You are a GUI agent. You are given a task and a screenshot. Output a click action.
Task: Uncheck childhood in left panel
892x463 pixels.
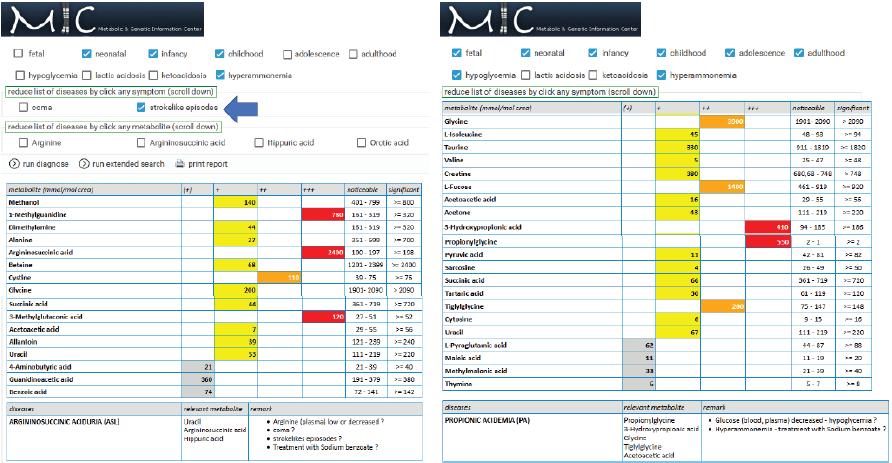pyautogui.click(x=220, y=53)
